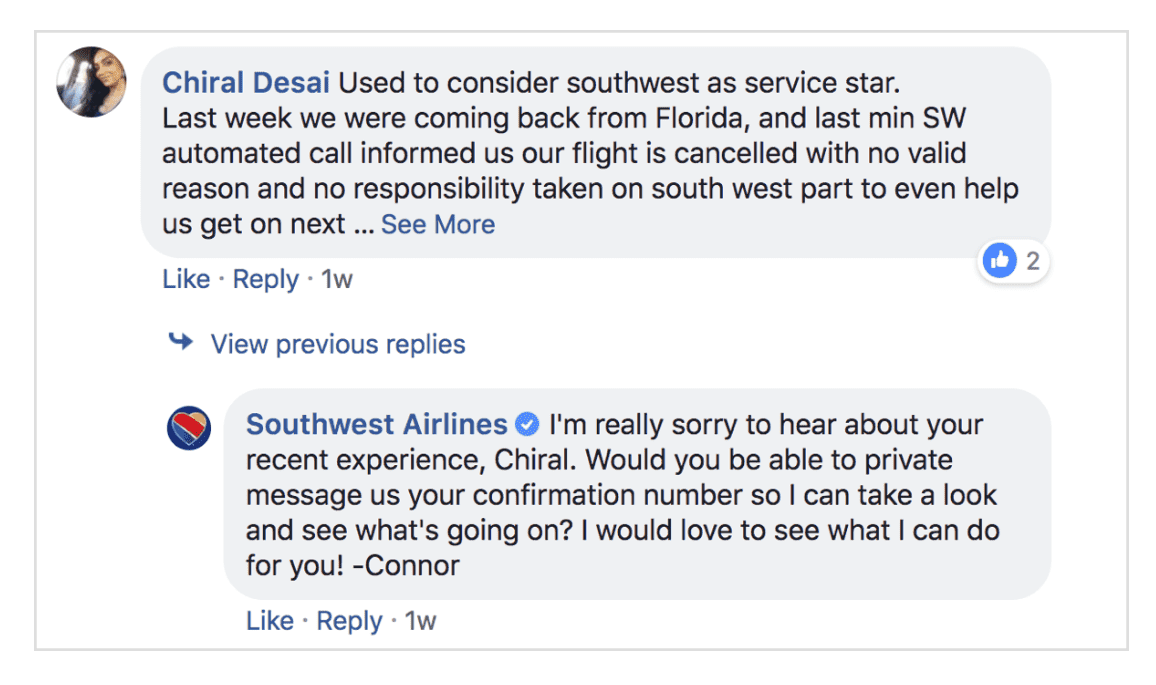Click the Southwest Airlines verified badge

(x=527, y=425)
